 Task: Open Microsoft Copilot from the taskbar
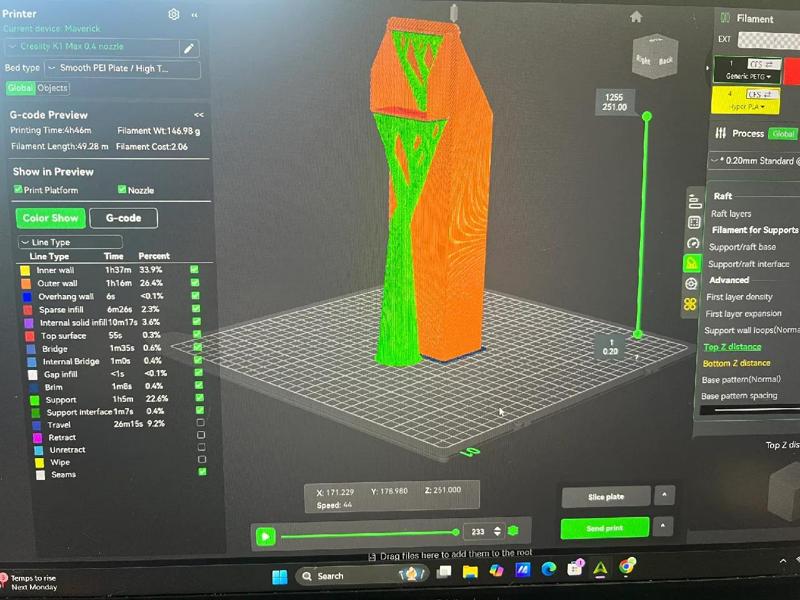pos(496,570)
